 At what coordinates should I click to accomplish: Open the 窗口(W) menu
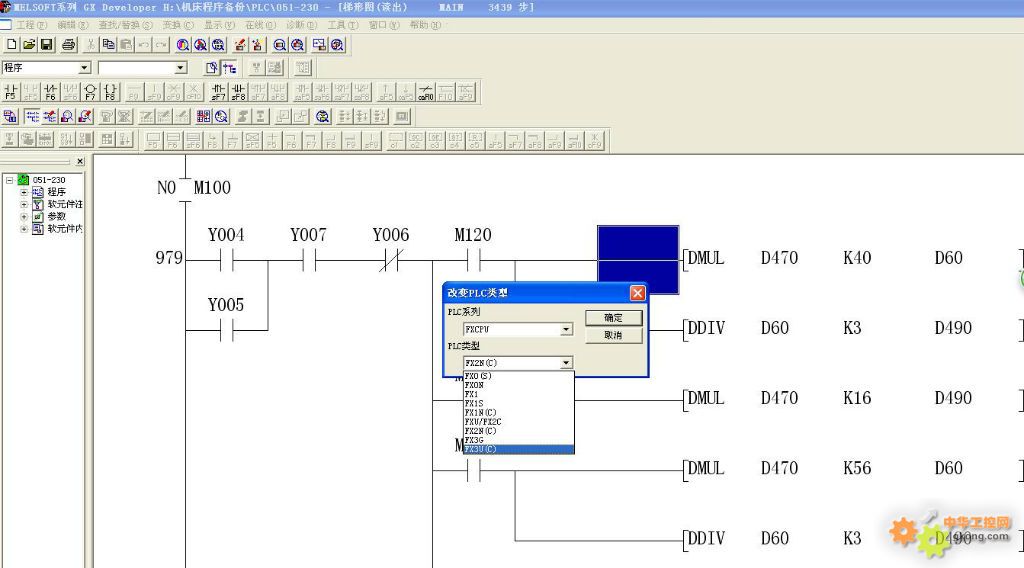(384, 25)
